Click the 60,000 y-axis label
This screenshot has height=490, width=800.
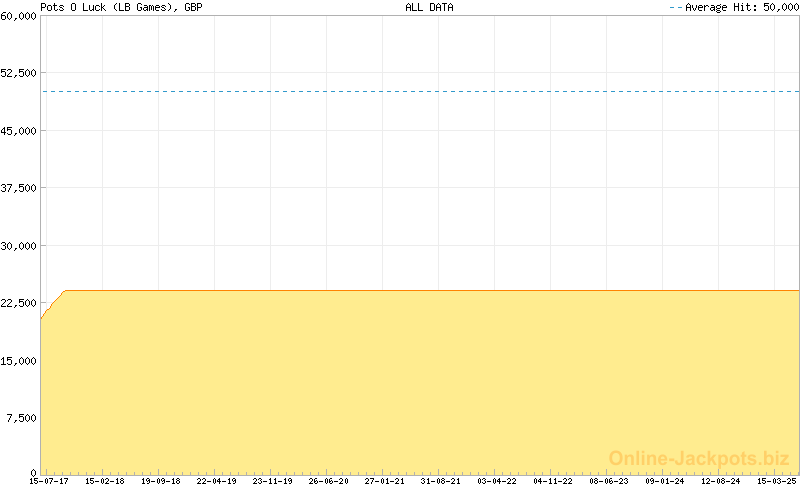19,16
